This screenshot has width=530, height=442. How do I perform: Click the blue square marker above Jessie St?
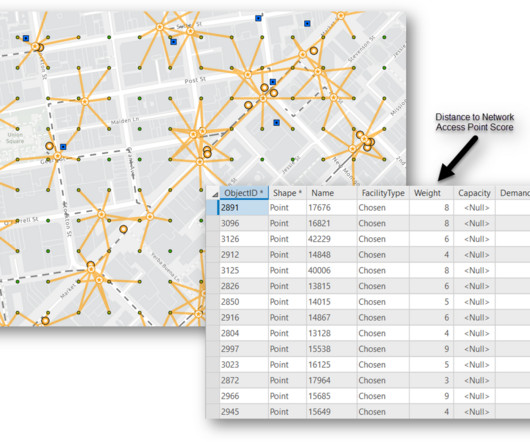[x=276, y=122]
